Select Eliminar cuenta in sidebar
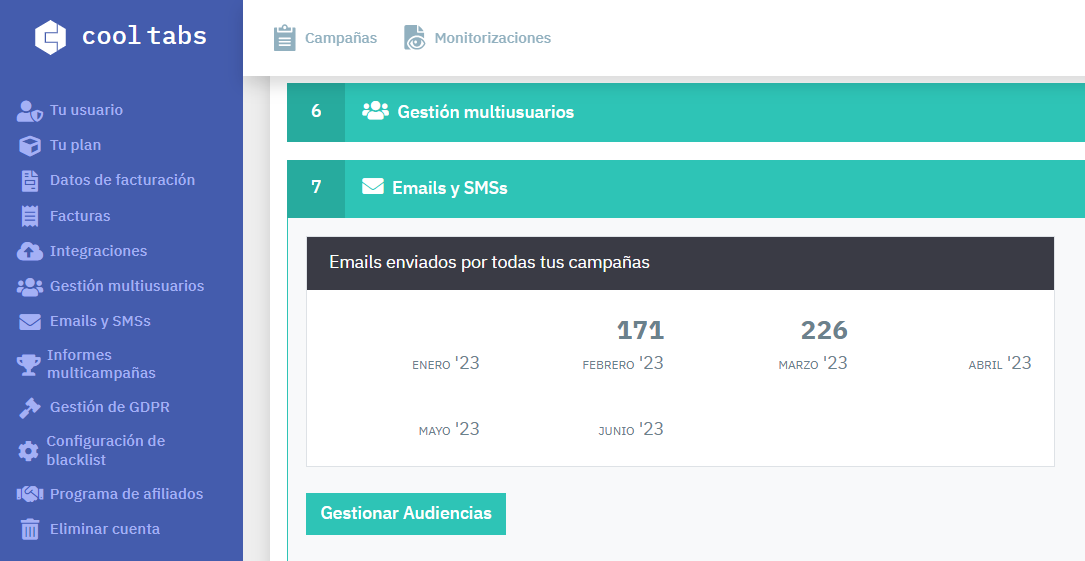This screenshot has height=561, width=1085. (x=104, y=529)
